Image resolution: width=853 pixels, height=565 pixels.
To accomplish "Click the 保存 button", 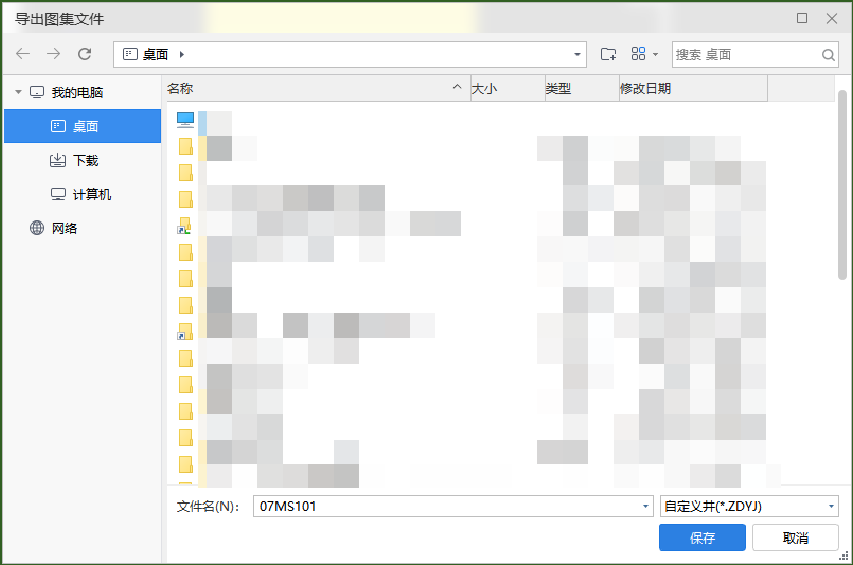I will click(702, 538).
